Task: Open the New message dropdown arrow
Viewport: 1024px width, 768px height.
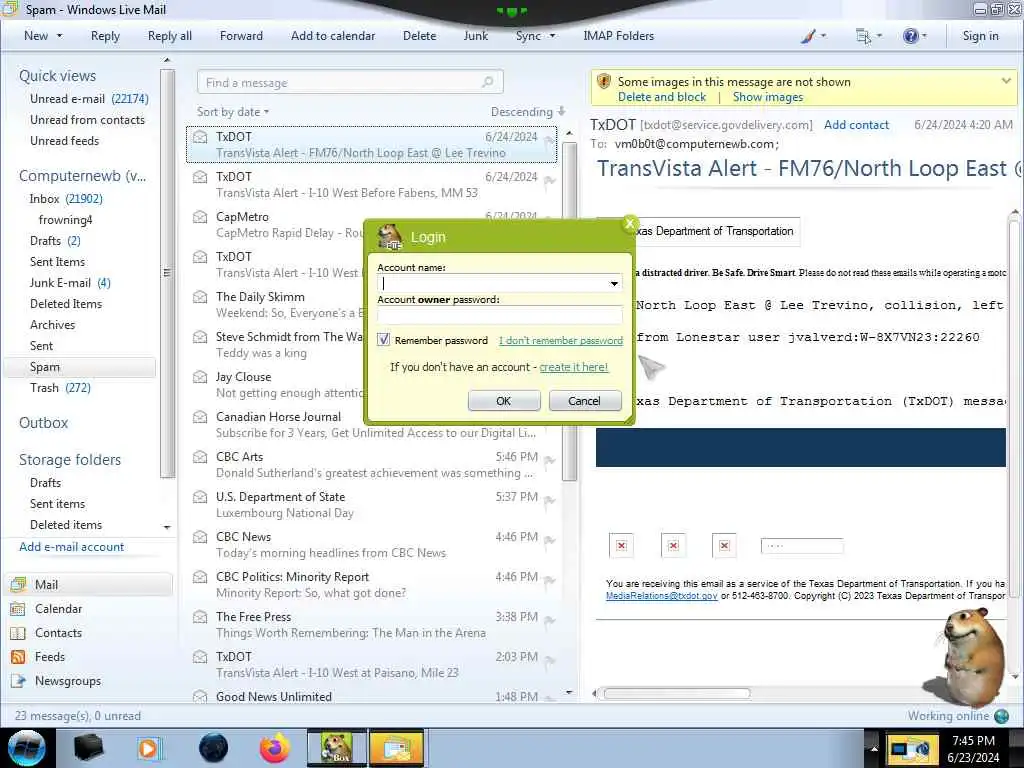Action: pyautogui.click(x=59, y=36)
